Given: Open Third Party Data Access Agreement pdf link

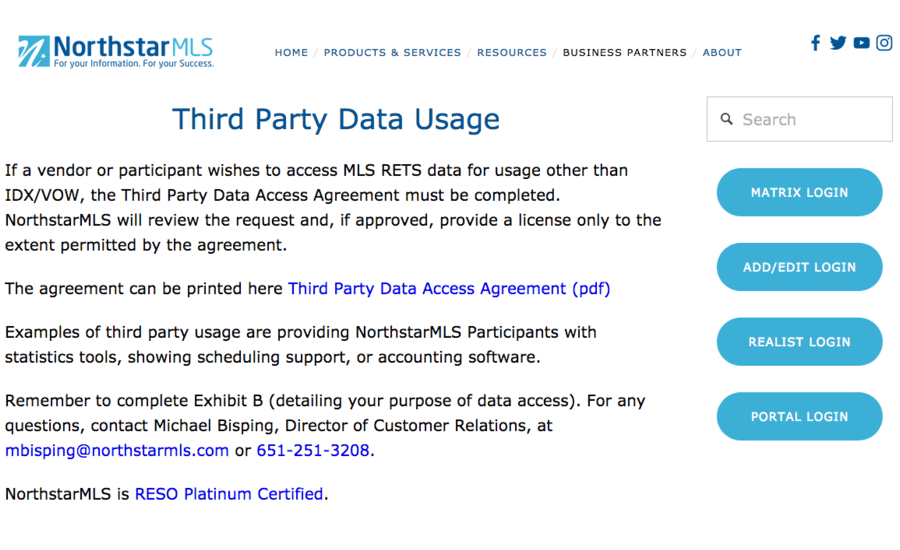Looking at the screenshot, I should pos(449,288).
